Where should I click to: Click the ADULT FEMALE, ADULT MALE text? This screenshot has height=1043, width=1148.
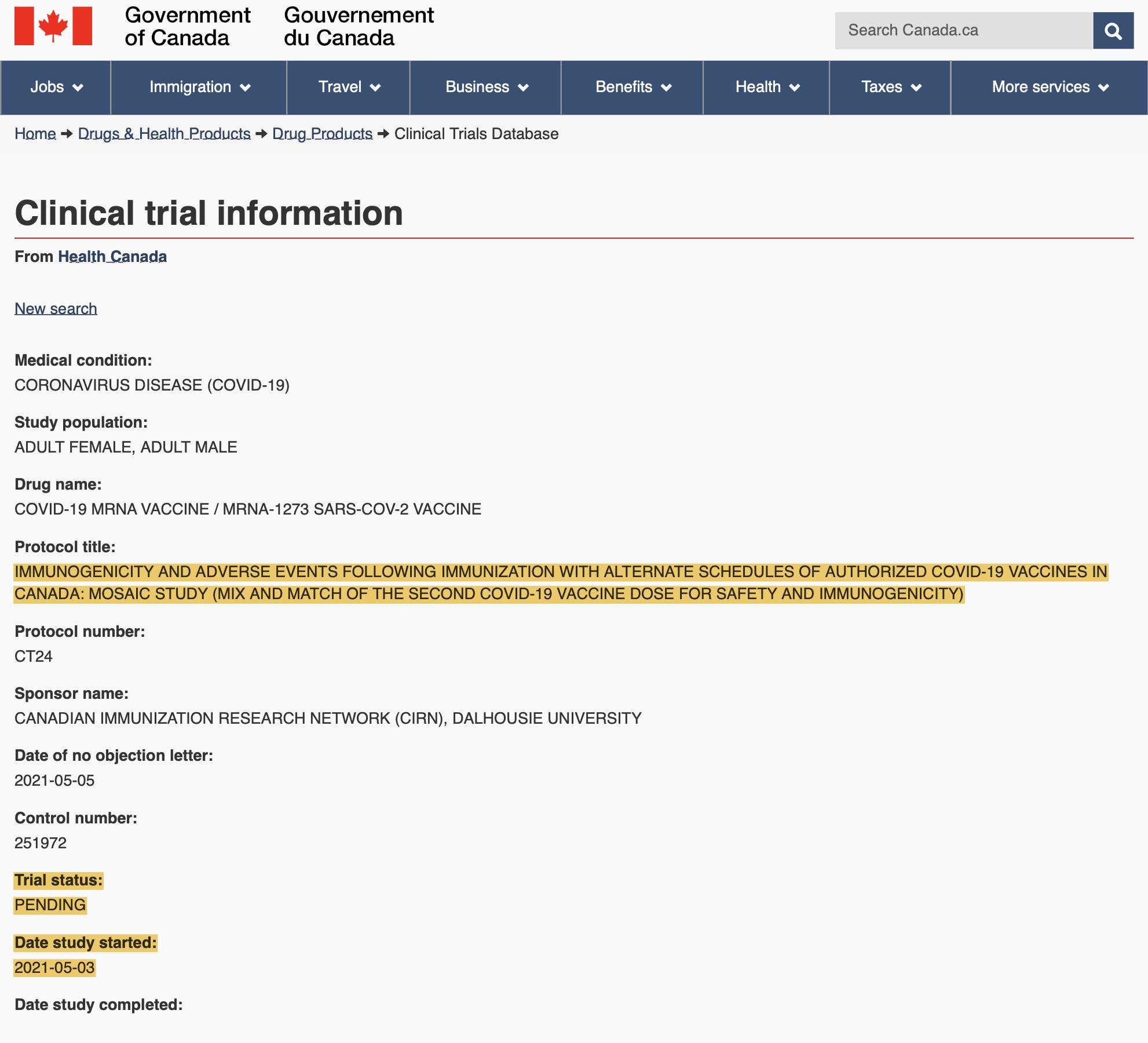pyautogui.click(x=126, y=447)
